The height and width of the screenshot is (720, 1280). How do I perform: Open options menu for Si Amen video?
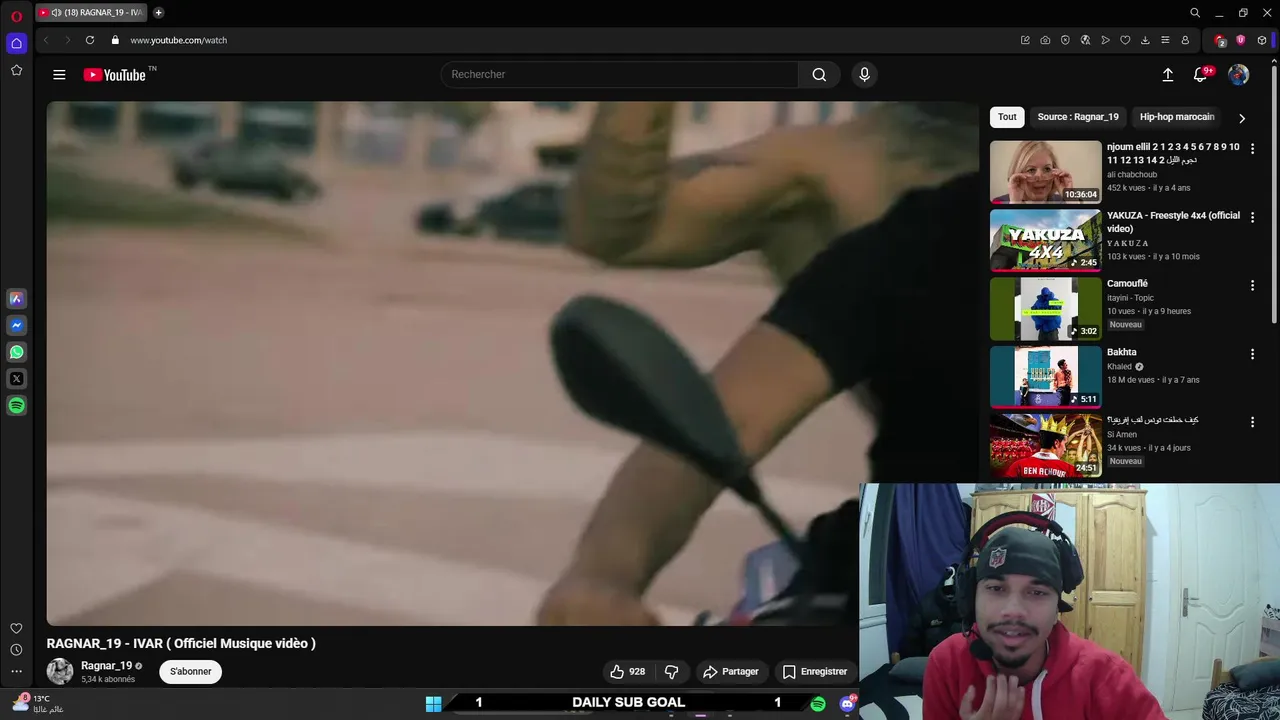click(1252, 422)
